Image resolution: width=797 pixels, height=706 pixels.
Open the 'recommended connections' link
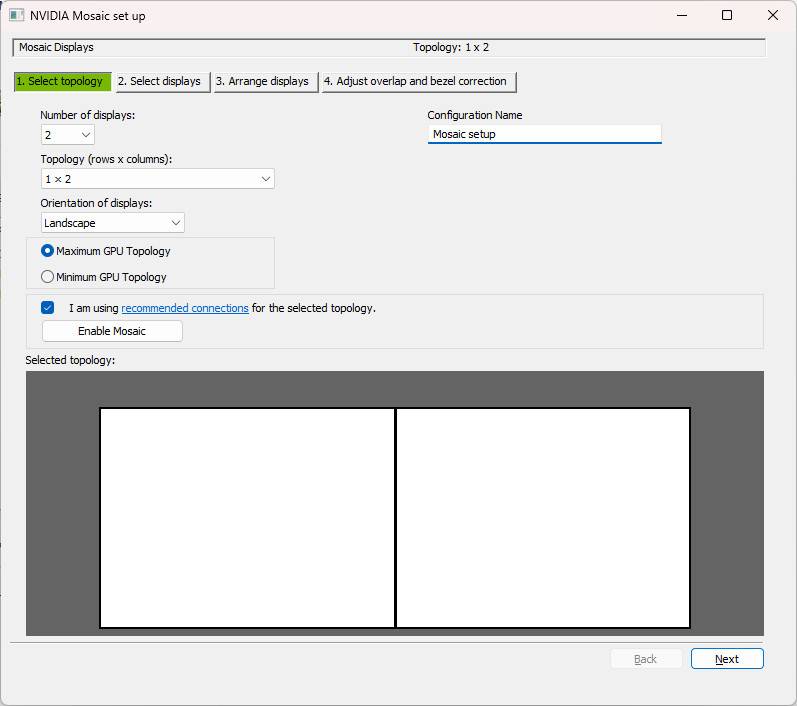pyautogui.click(x=185, y=308)
